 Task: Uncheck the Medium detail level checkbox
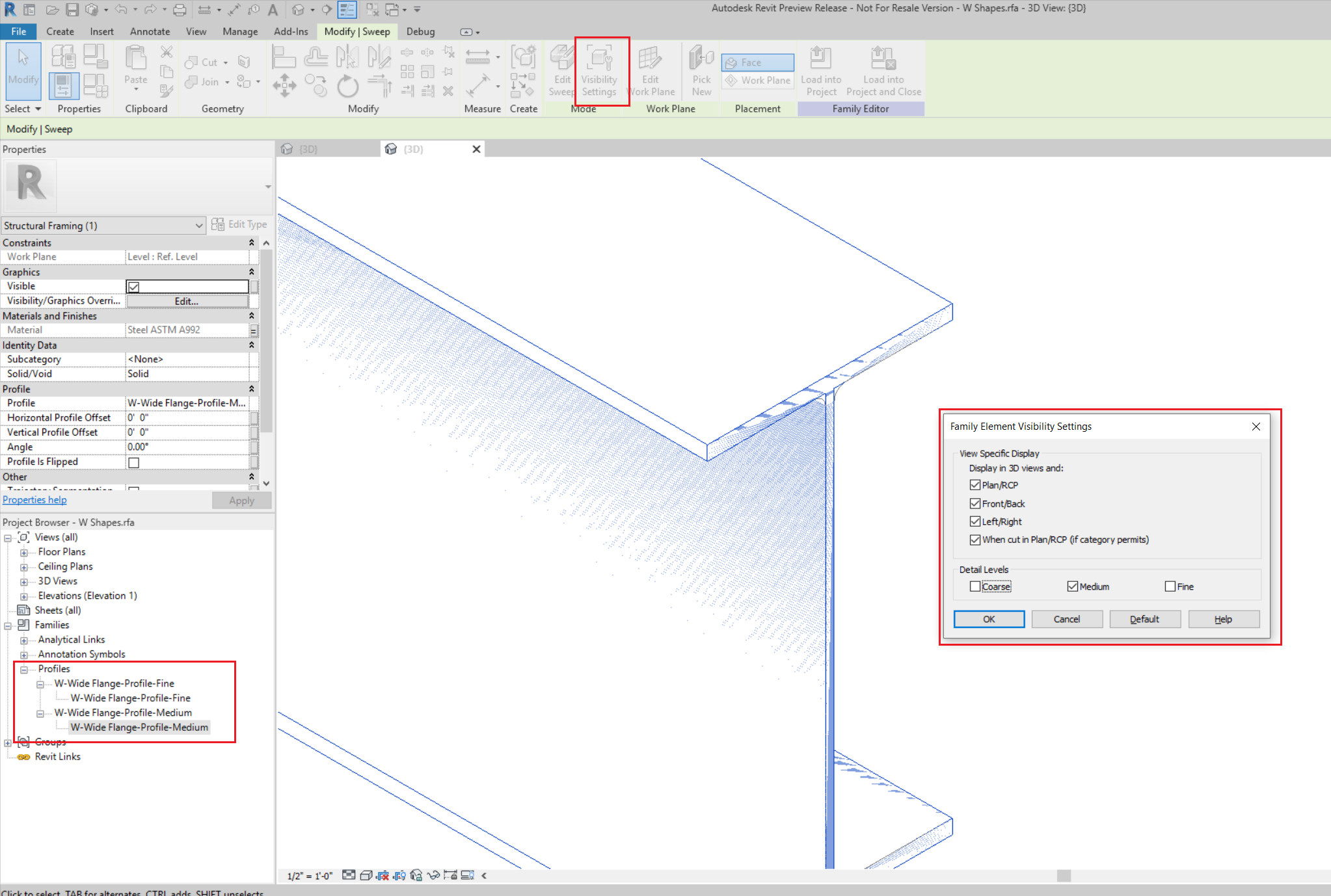[x=1072, y=586]
